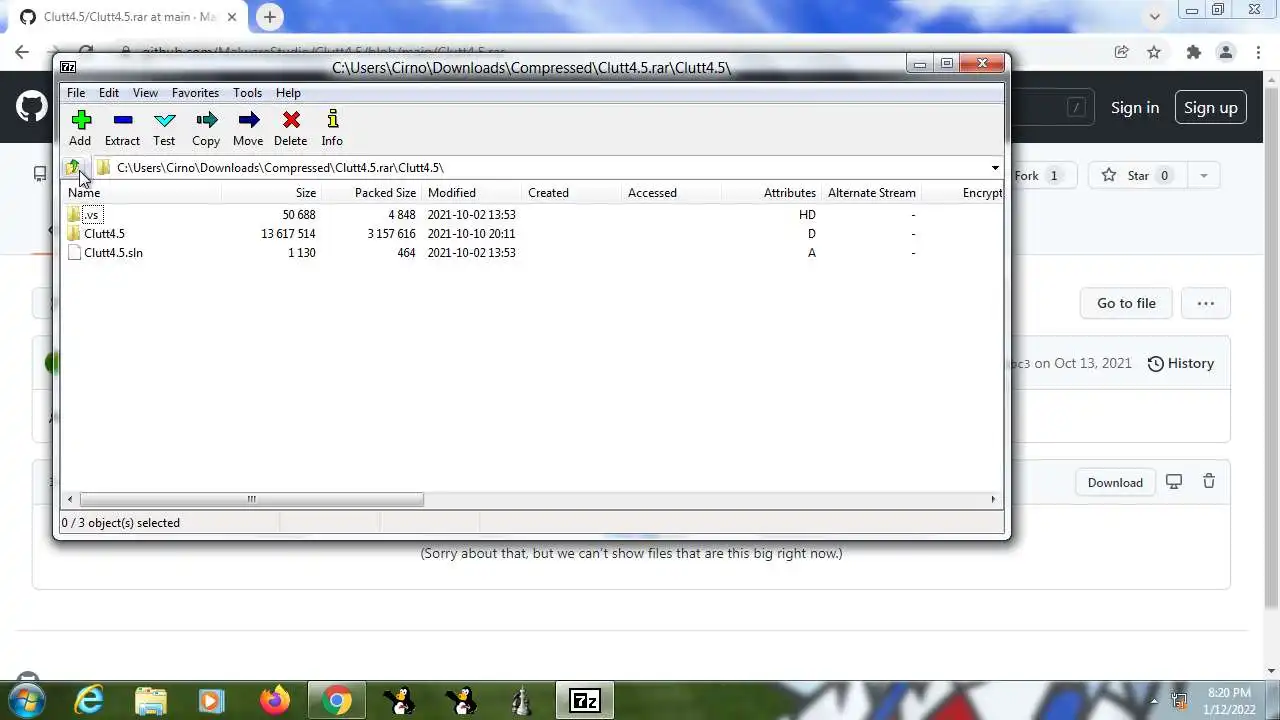This screenshot has height=720, width=1280.
Task: Click the .vs modified date 2021-10-02 13:53
Action: pyautogui.click(x=471, y=214)
